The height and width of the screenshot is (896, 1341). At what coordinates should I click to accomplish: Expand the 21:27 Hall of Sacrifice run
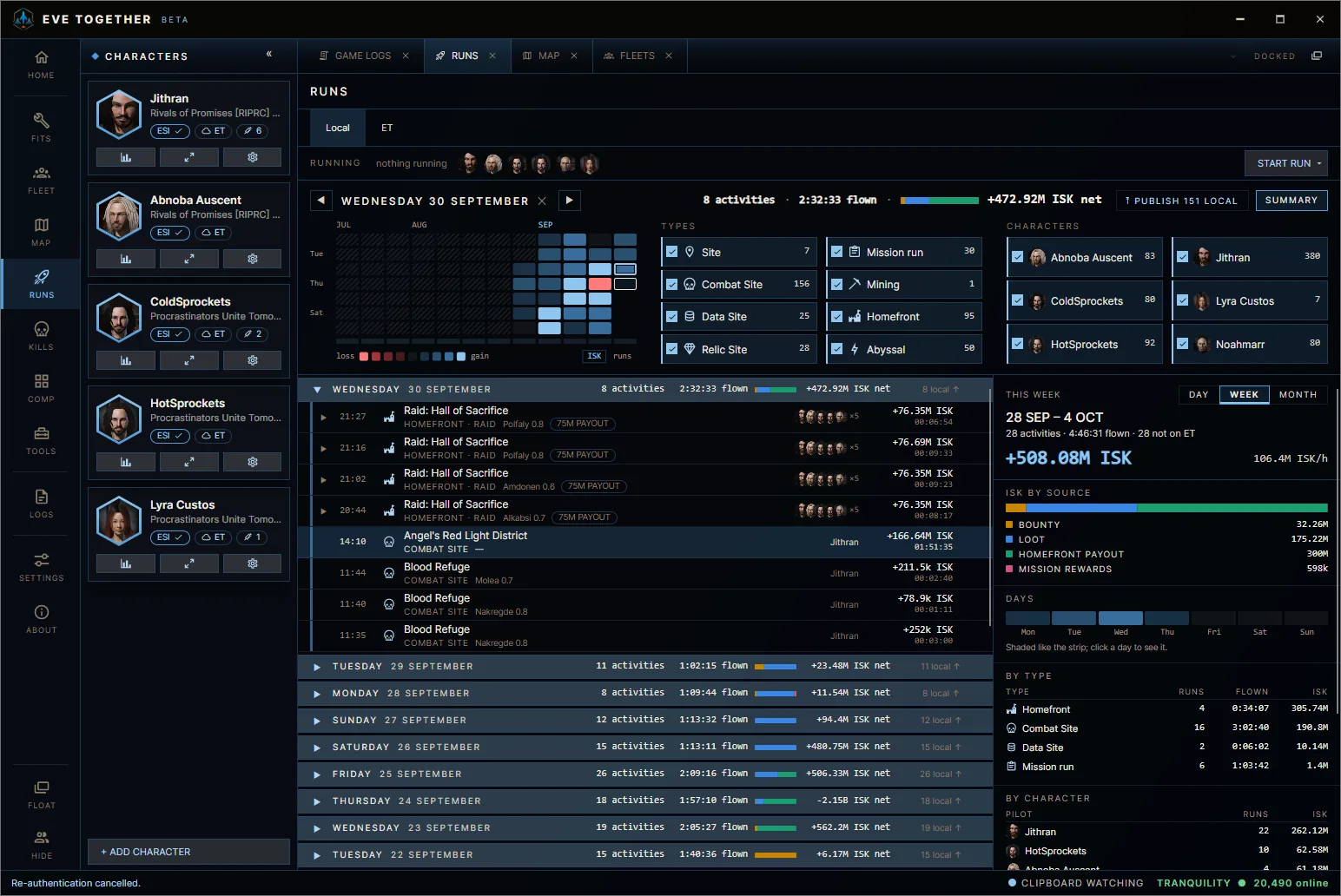coord(324,418)
